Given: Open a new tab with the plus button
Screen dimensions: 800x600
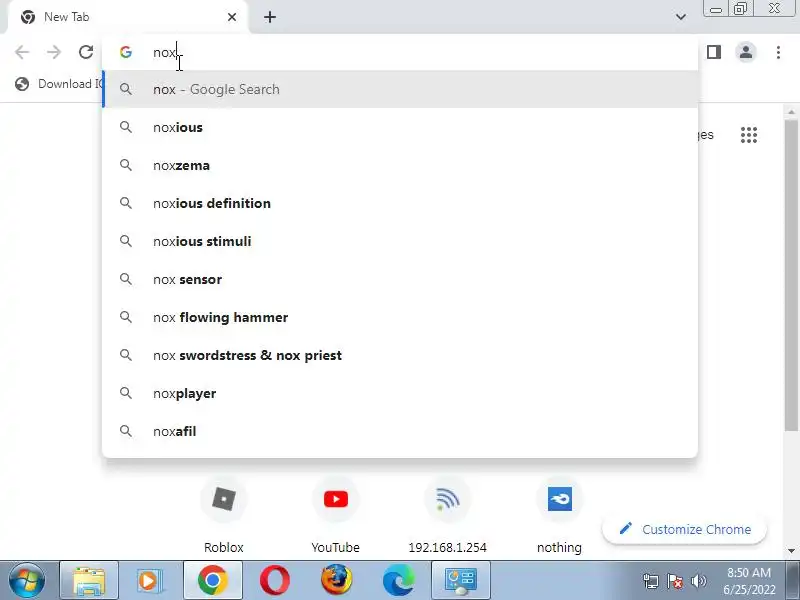Looking at the screenshot, I should coord(270,17).
